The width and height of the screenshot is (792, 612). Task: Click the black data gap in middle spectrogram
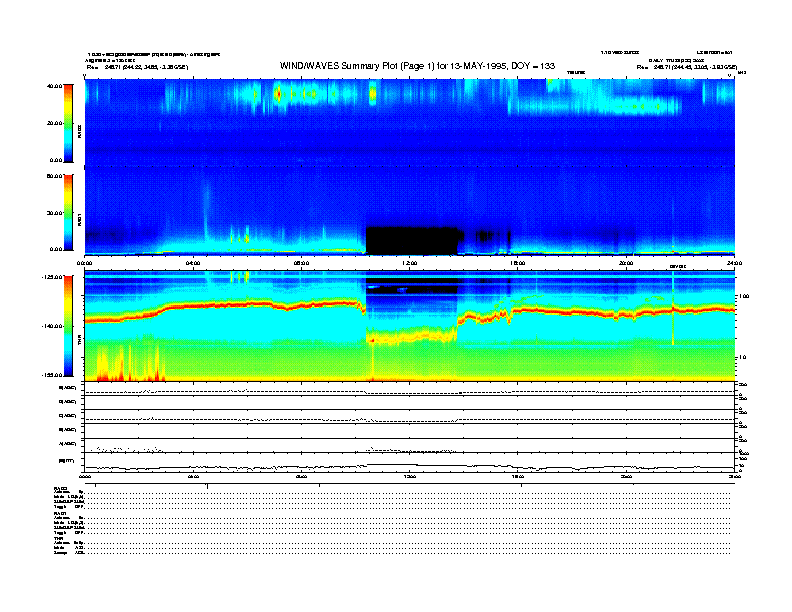[412, 240]
